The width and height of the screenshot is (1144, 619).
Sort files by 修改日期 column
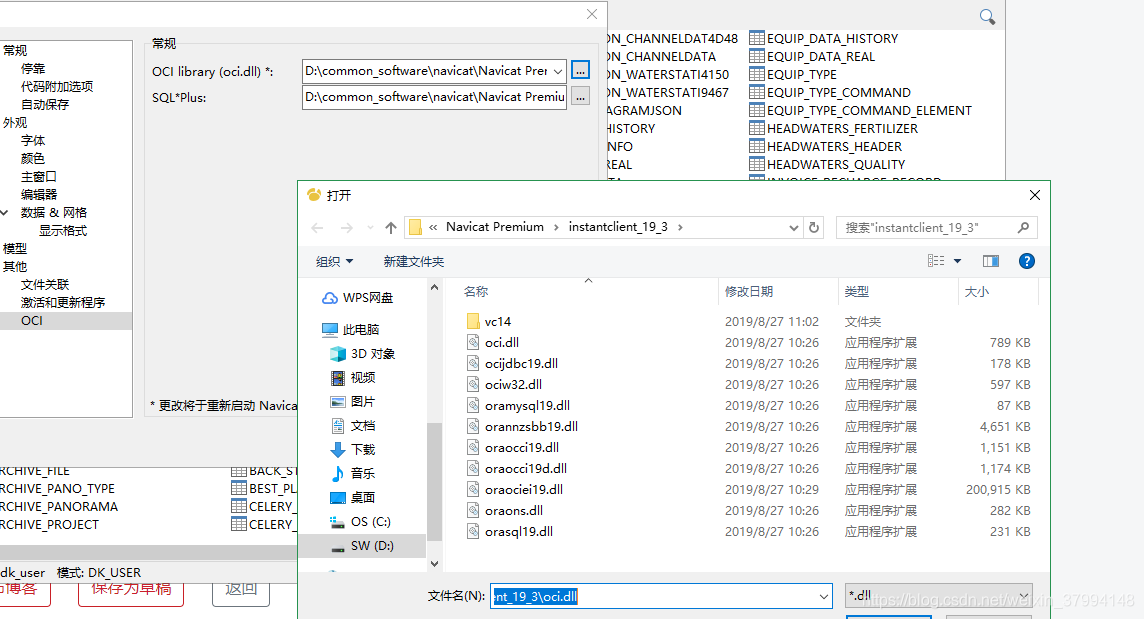(x=749, y=291)
